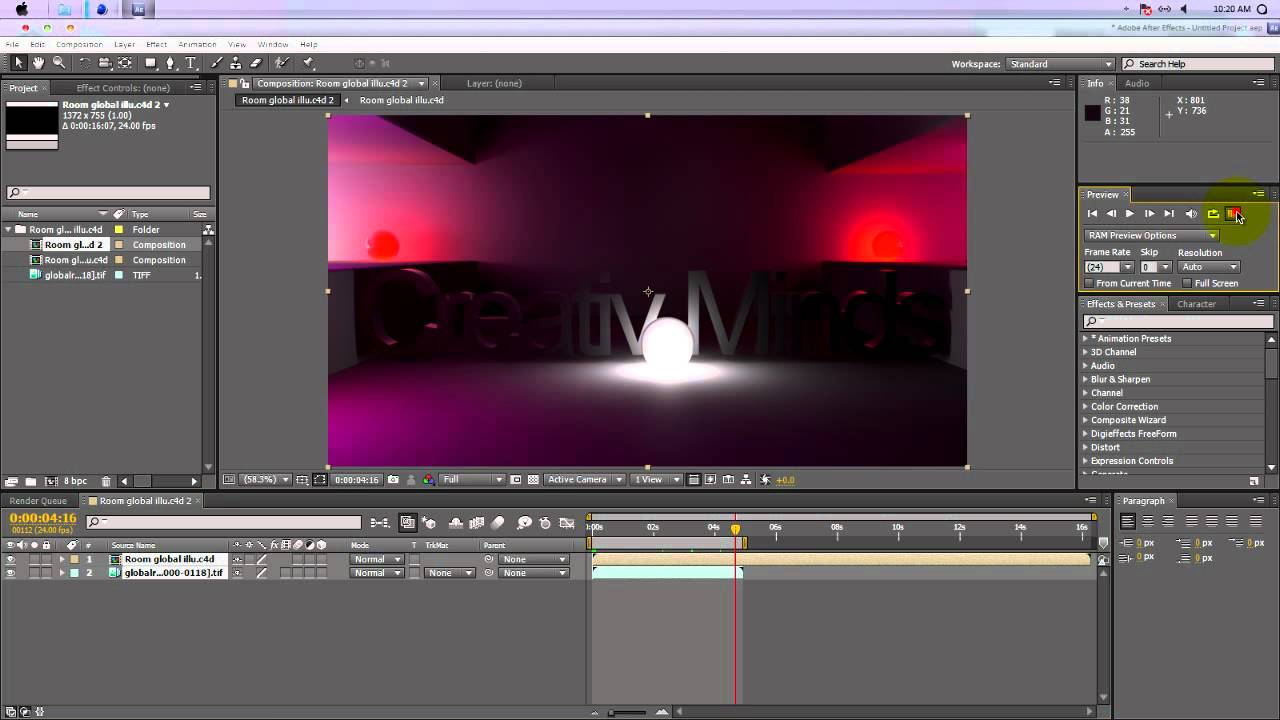Image resolution: width=1280 pixels, height=720 pixels.
Task: Play the preview
Action: coord(1130,214)
